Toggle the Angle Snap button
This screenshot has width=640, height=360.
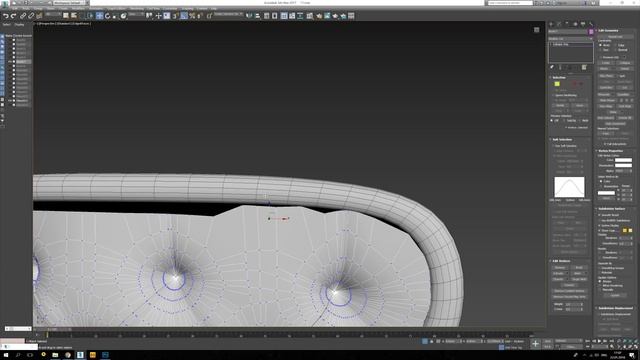click(x=184, y=16)
